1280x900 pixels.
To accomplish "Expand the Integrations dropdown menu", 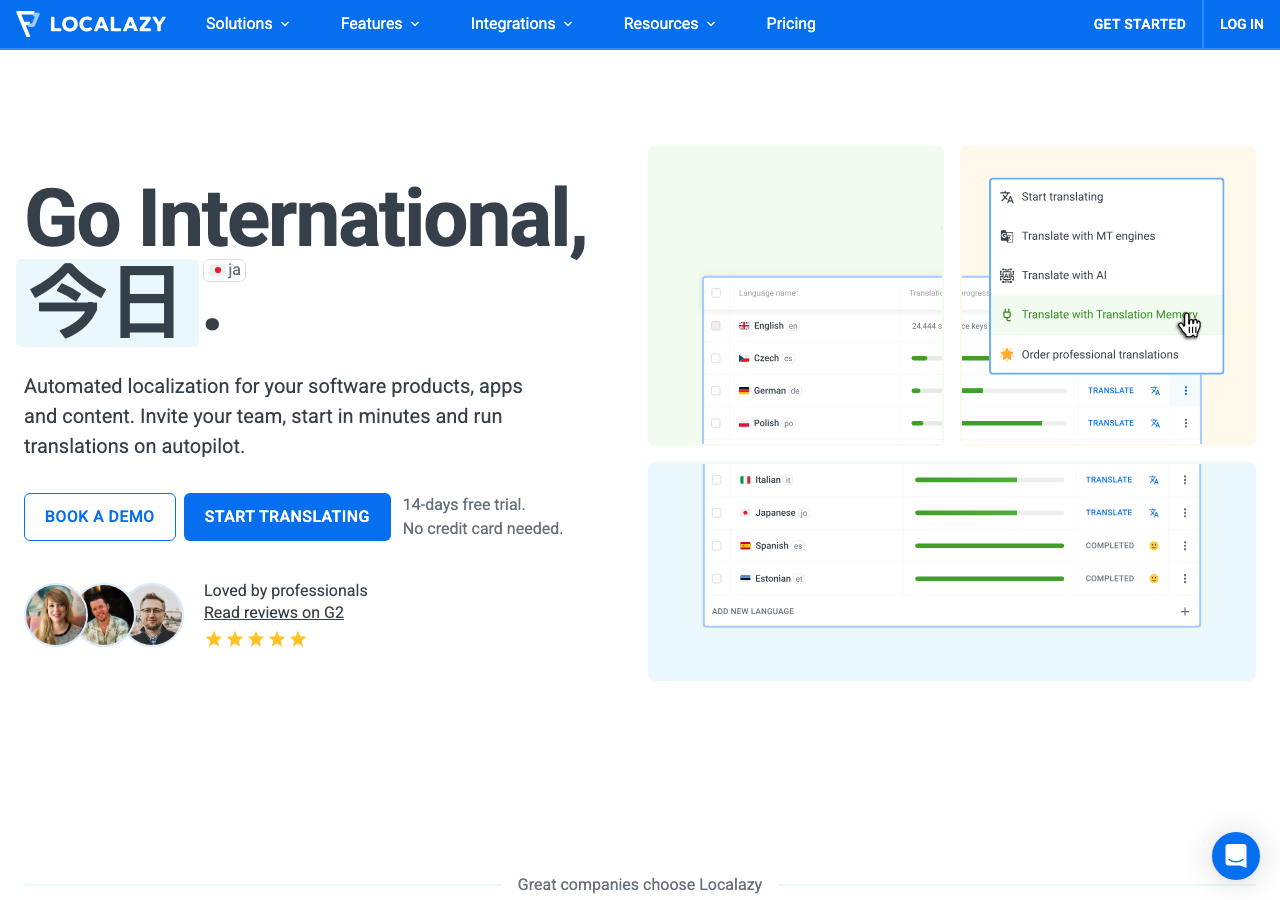I will 522,24.
